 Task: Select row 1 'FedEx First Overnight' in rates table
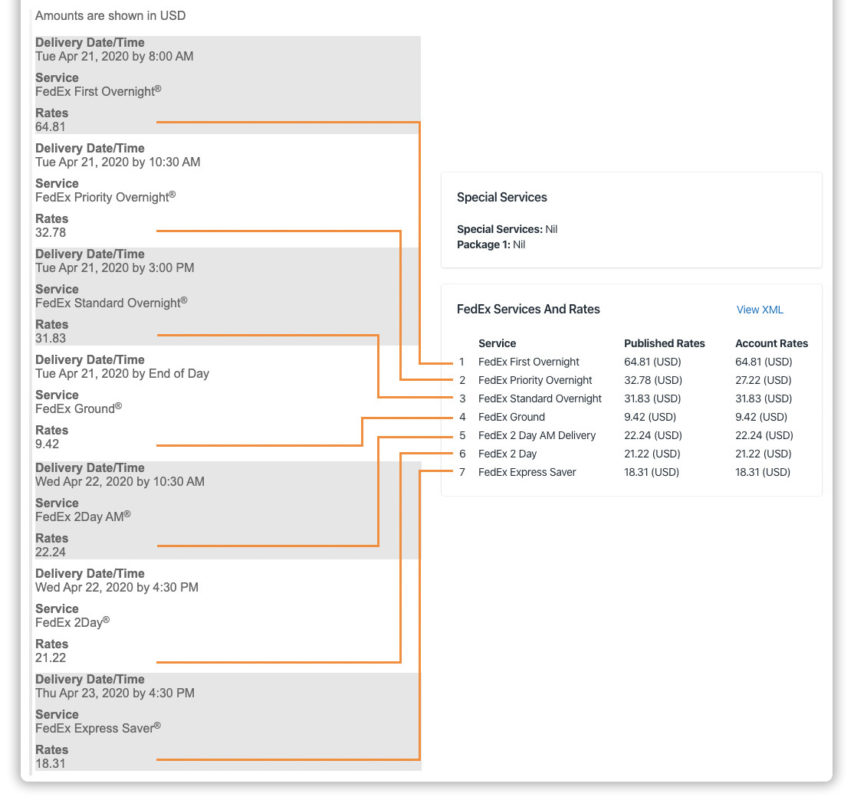tap(528, 362)
